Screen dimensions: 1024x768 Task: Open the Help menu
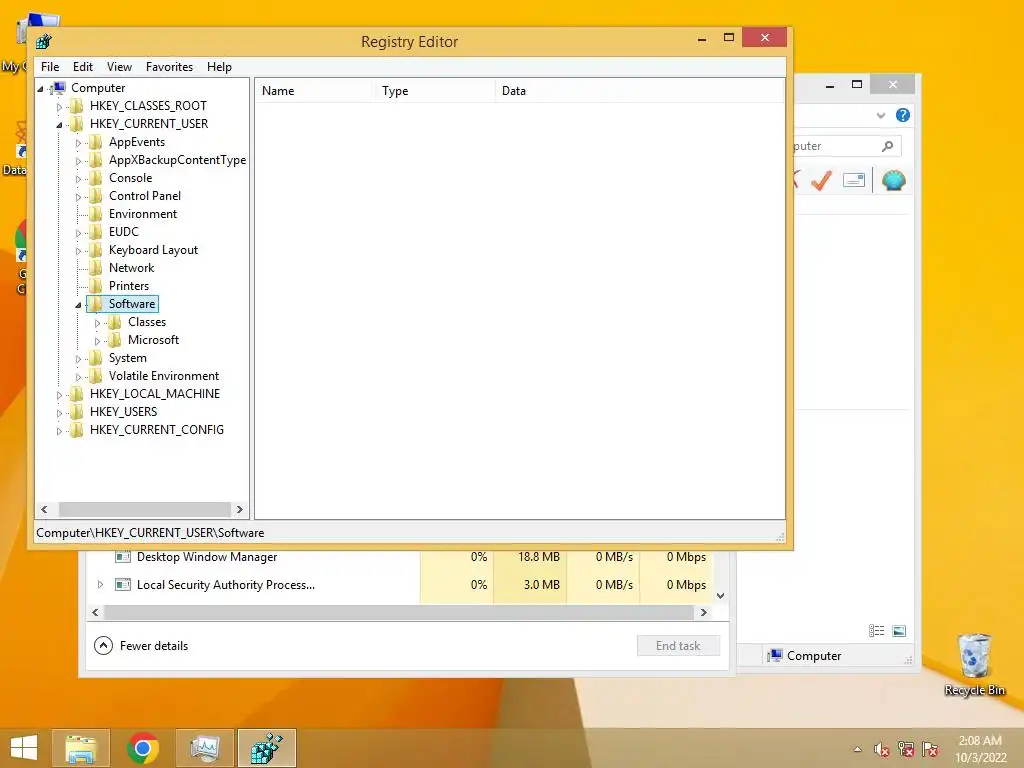click(x=219, y=67)
